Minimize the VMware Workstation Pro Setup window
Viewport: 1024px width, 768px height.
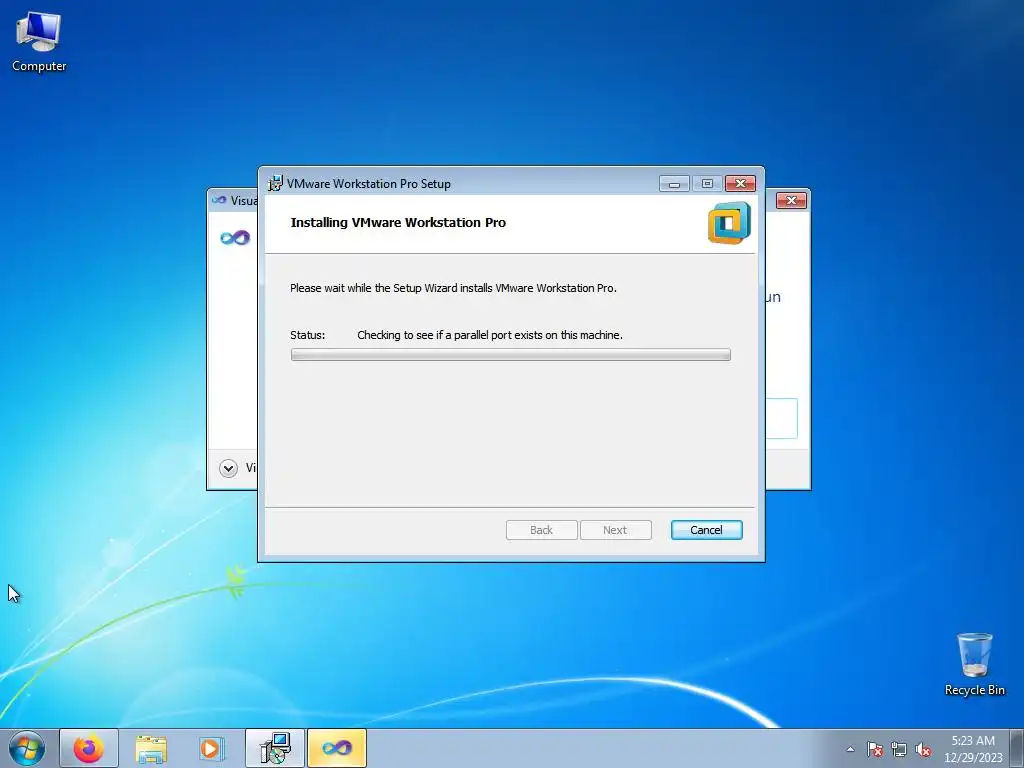pos(675,184)
